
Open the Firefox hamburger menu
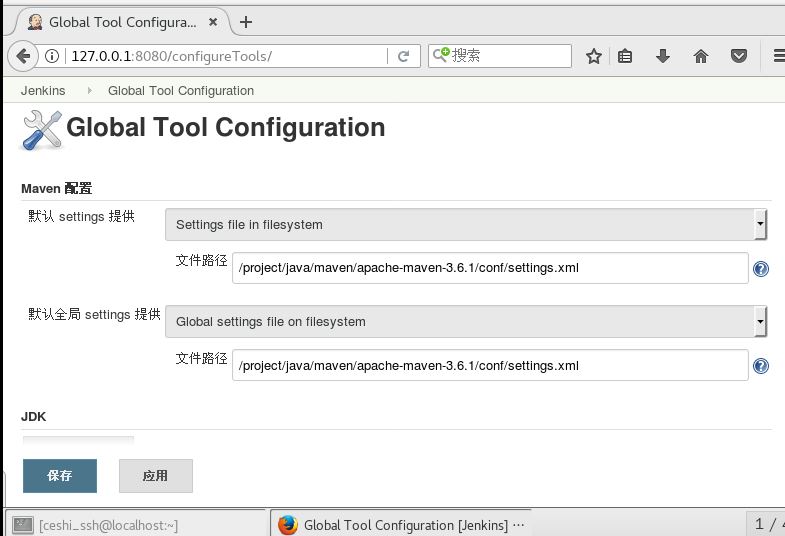[775, 56]
